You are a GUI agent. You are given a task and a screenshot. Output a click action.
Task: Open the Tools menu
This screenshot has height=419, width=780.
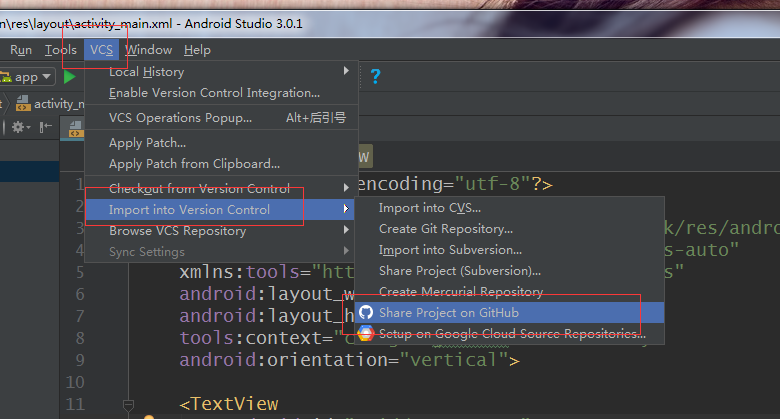click(x=61, y=50)
